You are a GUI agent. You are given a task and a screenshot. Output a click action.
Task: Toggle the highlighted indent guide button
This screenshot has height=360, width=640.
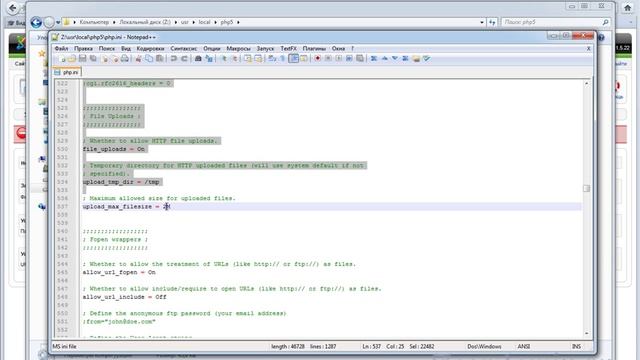pyautogui.click(x=293, y=59)
